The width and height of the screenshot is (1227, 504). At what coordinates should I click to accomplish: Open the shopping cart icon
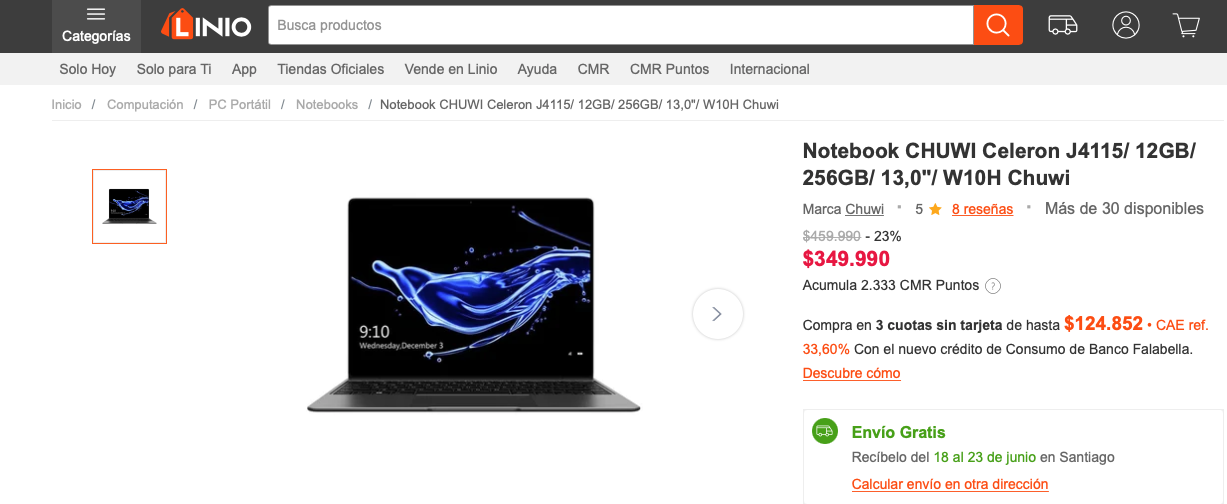pyautogui.click(x=1187, y=25)
